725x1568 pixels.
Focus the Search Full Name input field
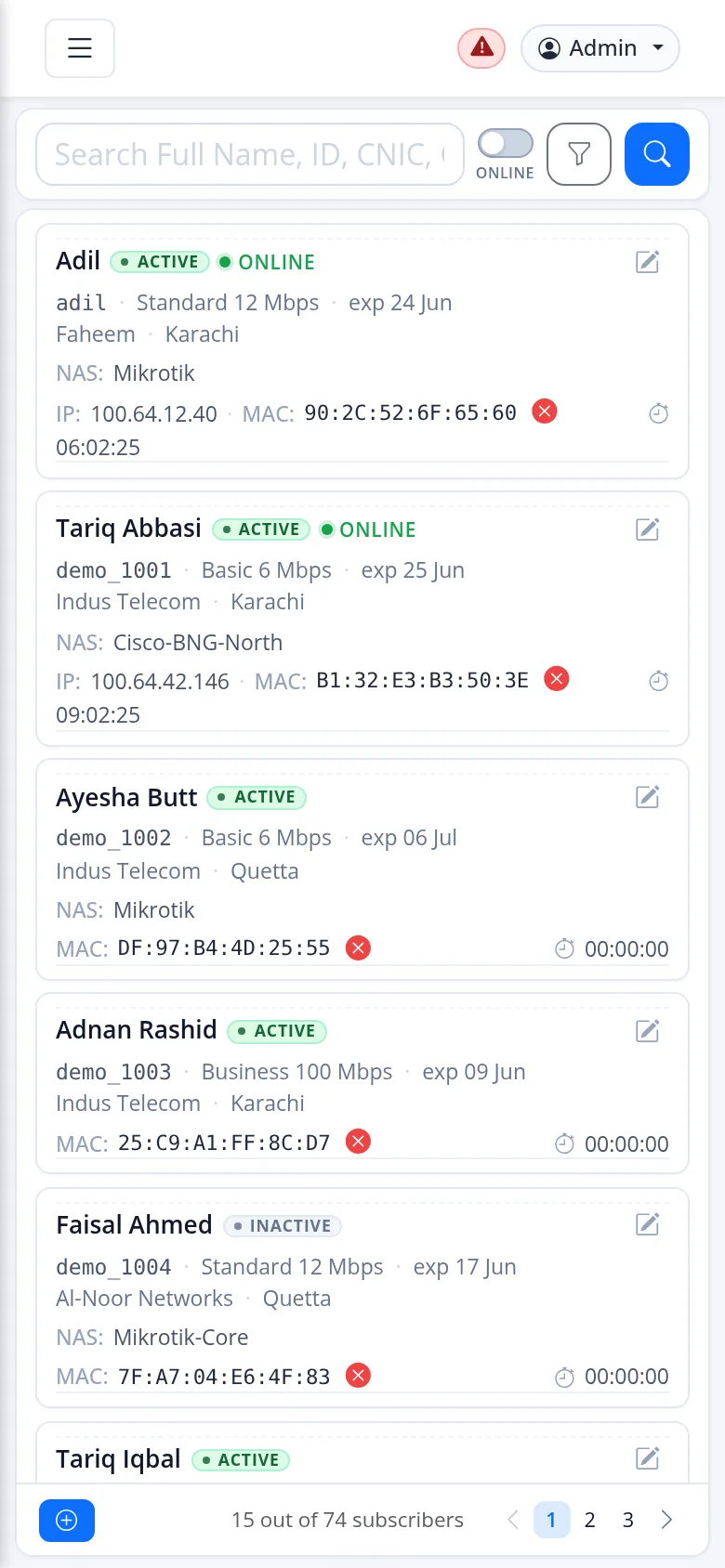(250, 154)
